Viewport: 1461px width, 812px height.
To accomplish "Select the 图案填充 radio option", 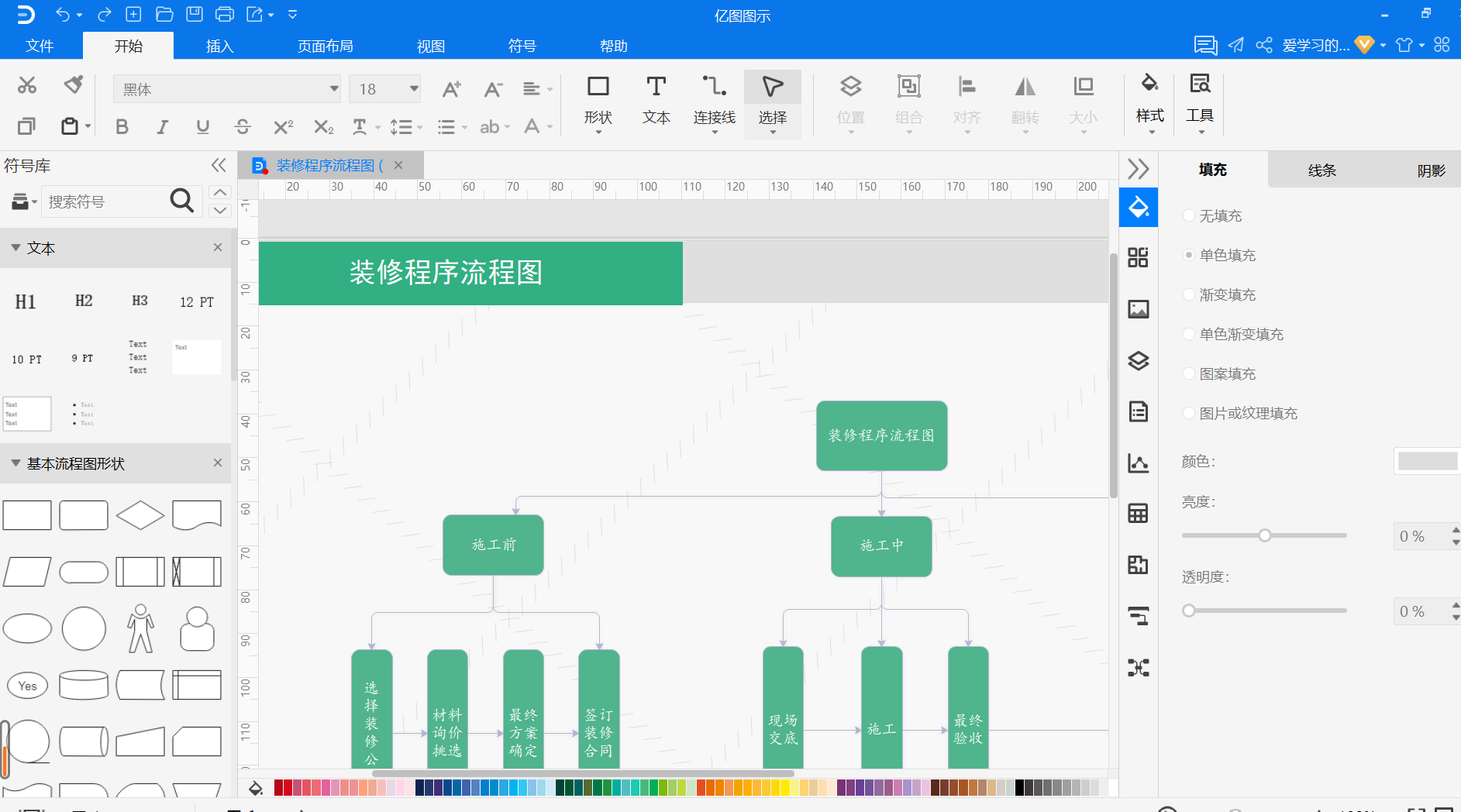I will pyautogui.click(x=1188, y=373).
